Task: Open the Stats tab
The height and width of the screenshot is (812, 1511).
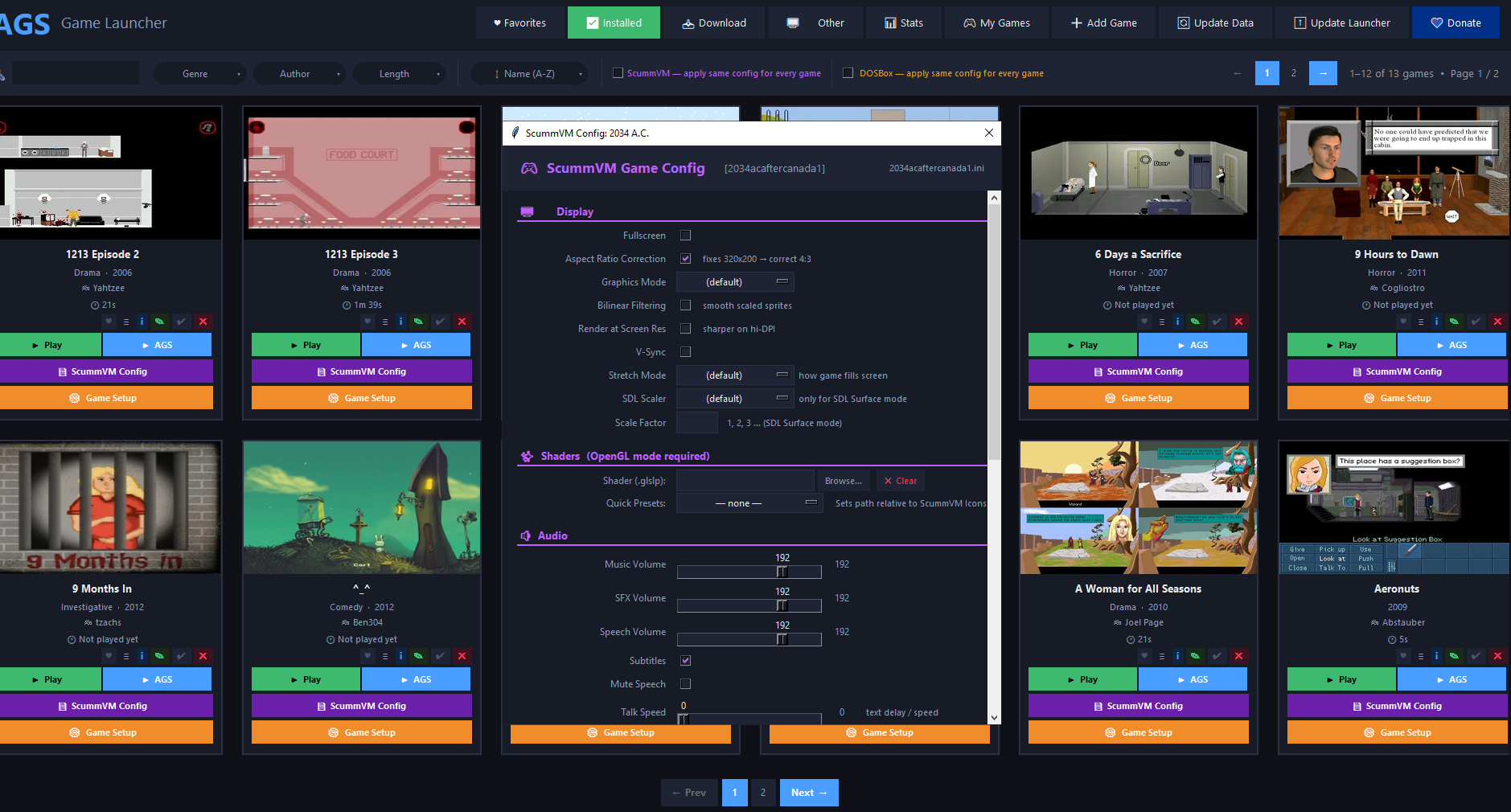Action: [x=904, y=23]
